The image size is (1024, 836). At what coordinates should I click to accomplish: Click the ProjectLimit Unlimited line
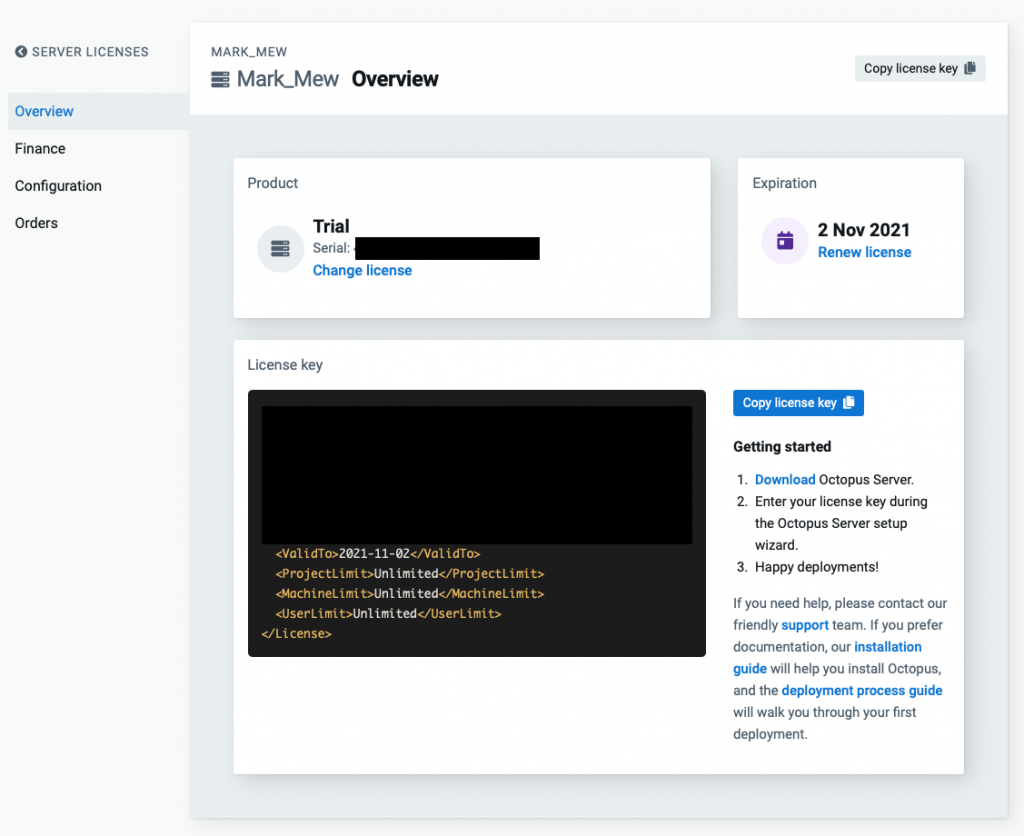point(409,573)
